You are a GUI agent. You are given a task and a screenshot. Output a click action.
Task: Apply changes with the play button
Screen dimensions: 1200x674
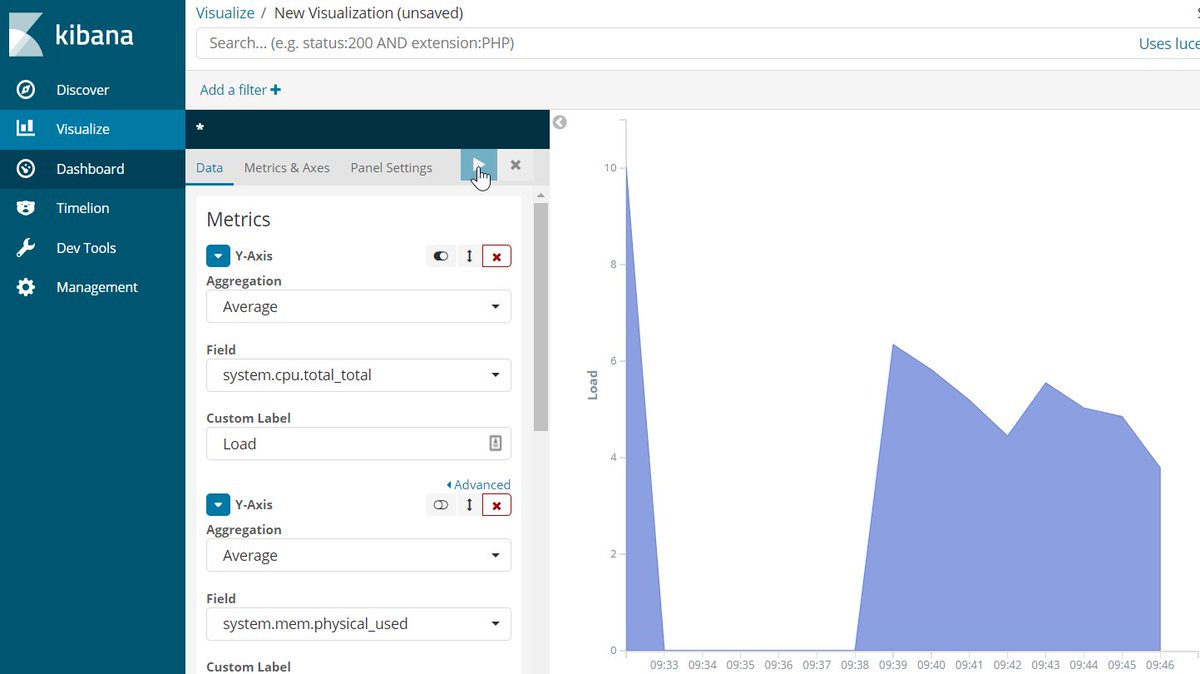pyautogui.click(x=479, y=165)
